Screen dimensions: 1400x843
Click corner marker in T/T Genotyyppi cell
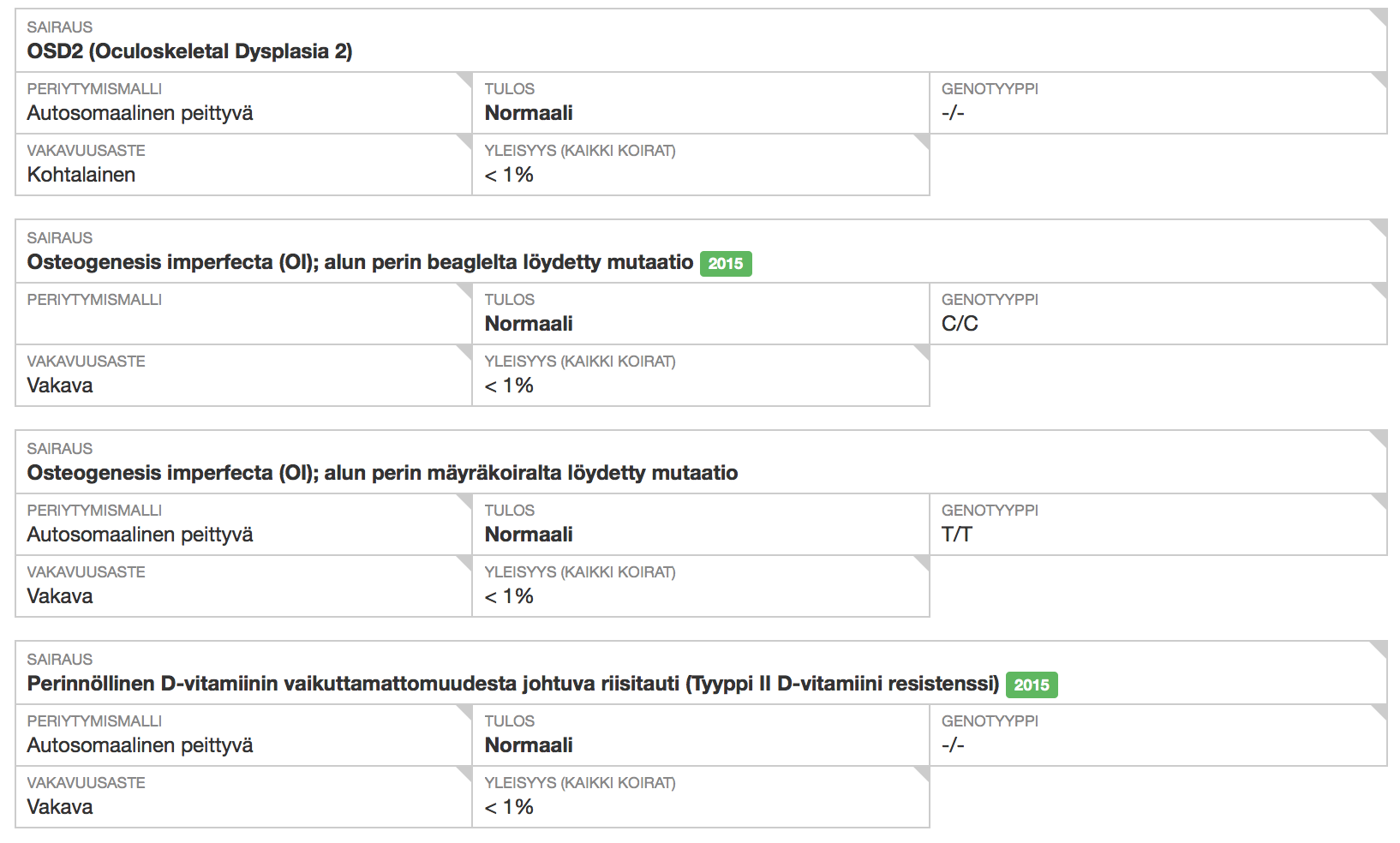click(1379, 501)
